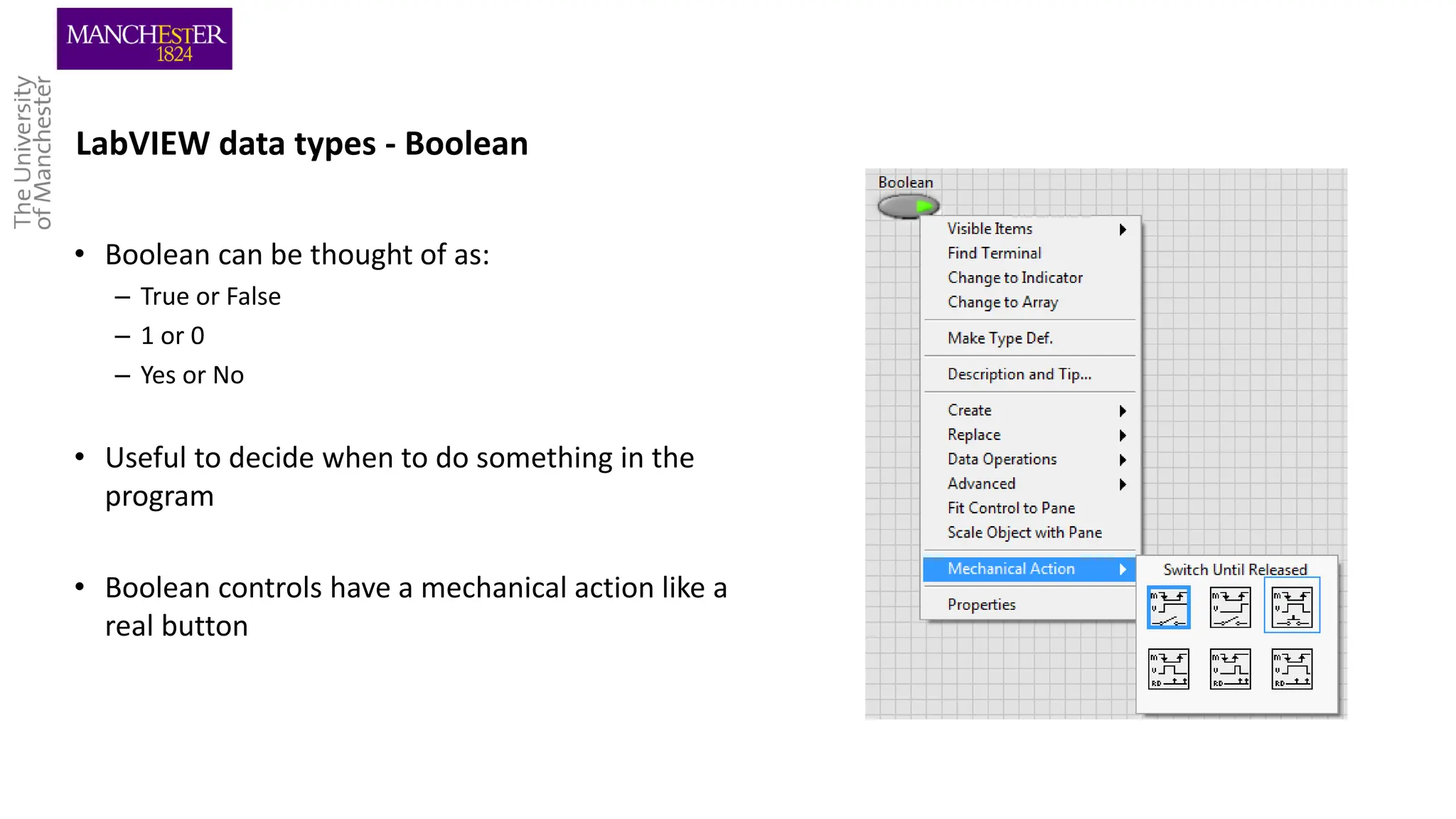1456x819 pixels.
Task: Choose Find Terminal from context menu
Action: pos(1030,253)
